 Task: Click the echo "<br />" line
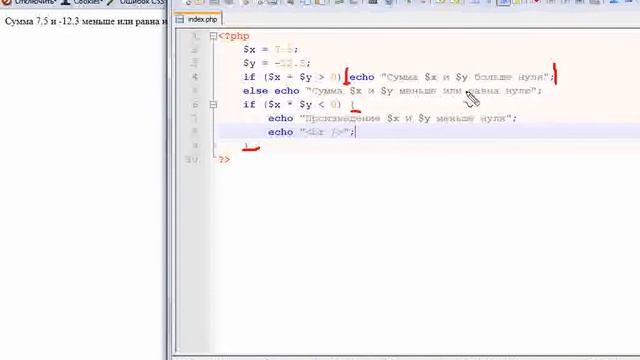[311, 132]
